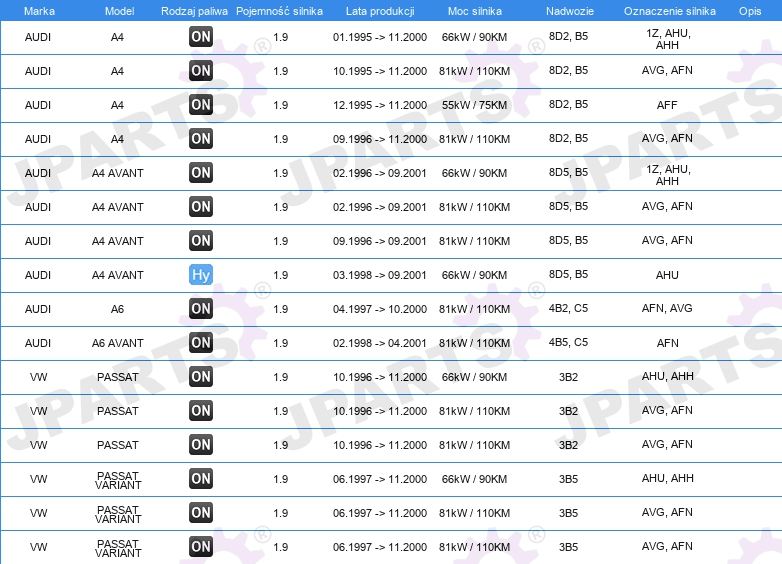Click 1Z, AHU, AHH code in A4 8D2 row
Screen dimensions: 782x564
point(668,39)
